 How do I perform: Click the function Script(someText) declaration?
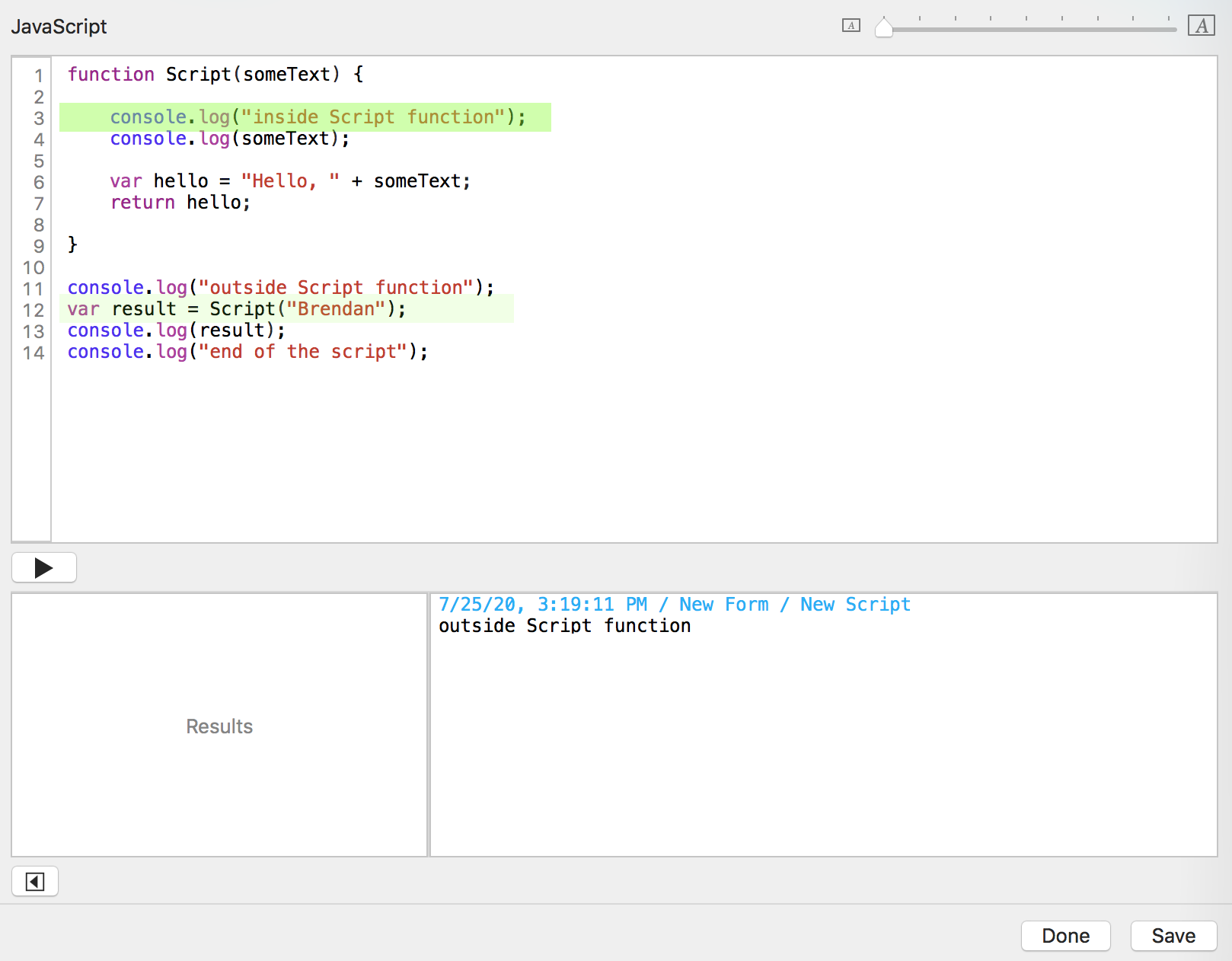point(215,75)
